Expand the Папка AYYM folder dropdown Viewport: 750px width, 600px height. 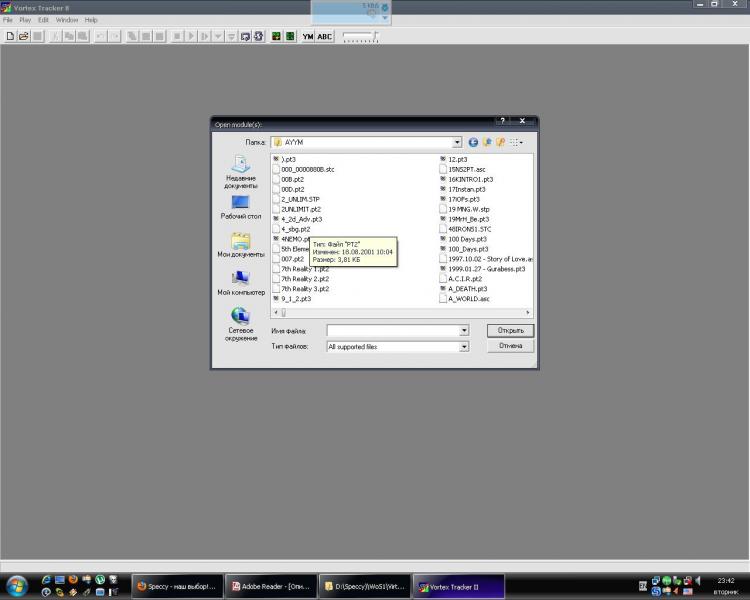point(457,143)
